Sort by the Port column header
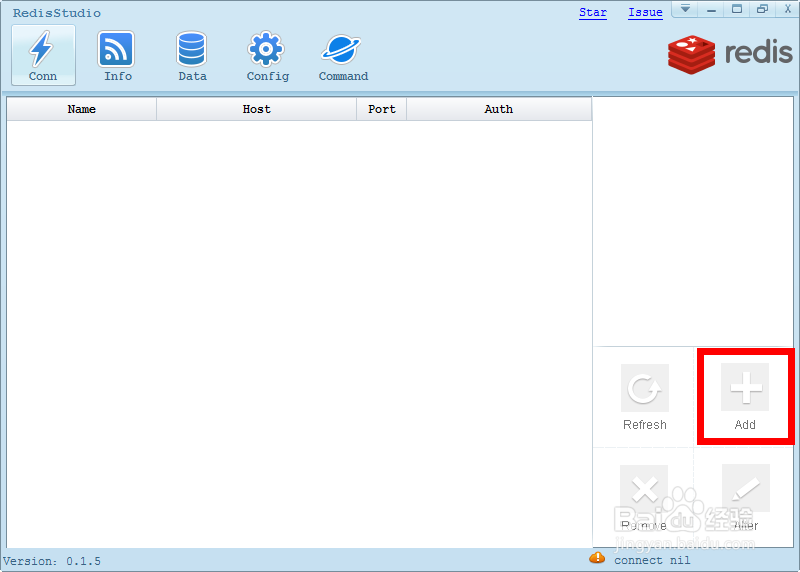The image size is (800, 572). (382, 109)
